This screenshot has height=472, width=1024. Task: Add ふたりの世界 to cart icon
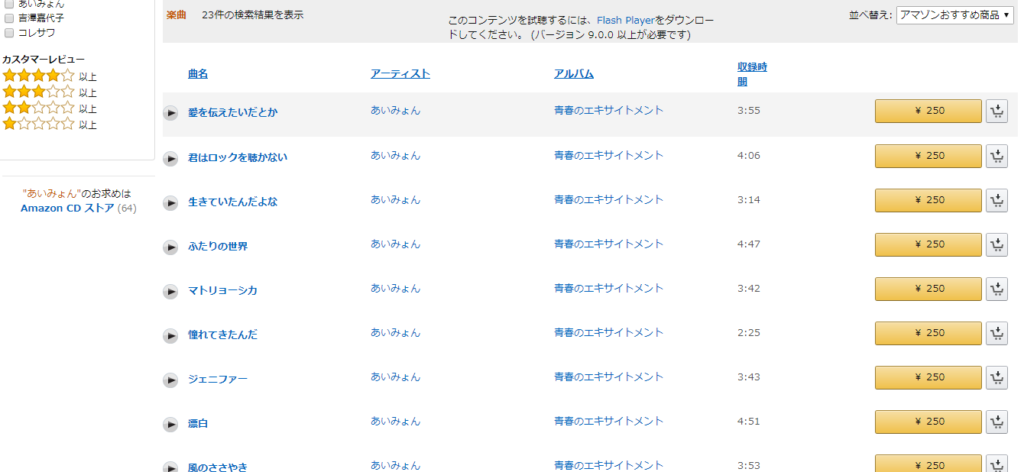[x=997, y=245]
